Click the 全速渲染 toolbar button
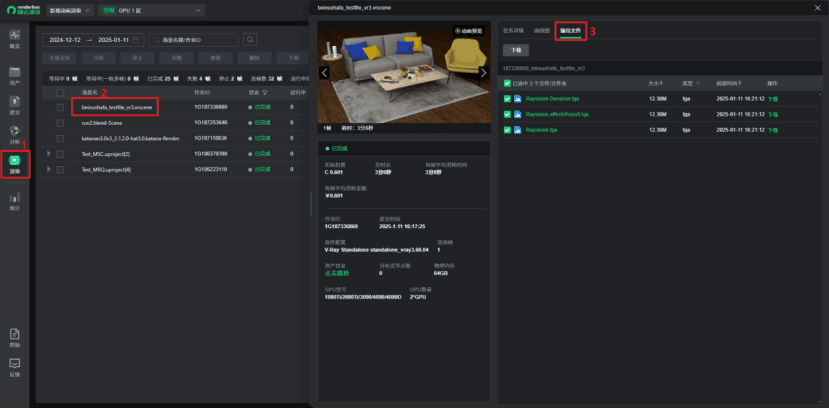The width and height of the screenshot is (829, 409). pos(60,58)
